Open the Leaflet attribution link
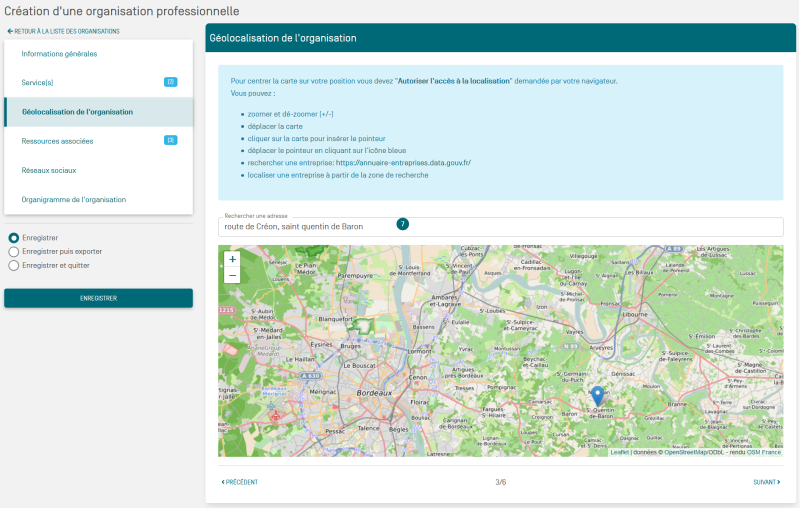The height and width of the screenshot is (517, 800). 619,452
